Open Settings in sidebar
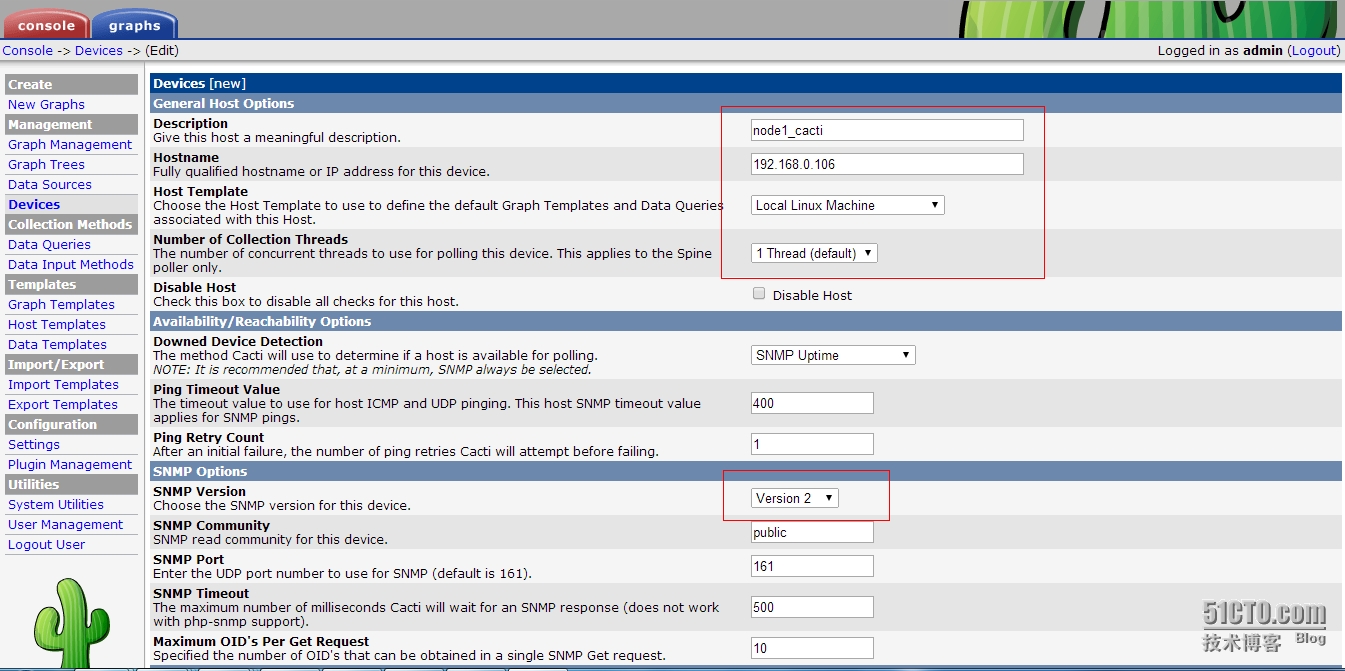The height and width of the screenshot is (671, 1345). tap(34, 444)
